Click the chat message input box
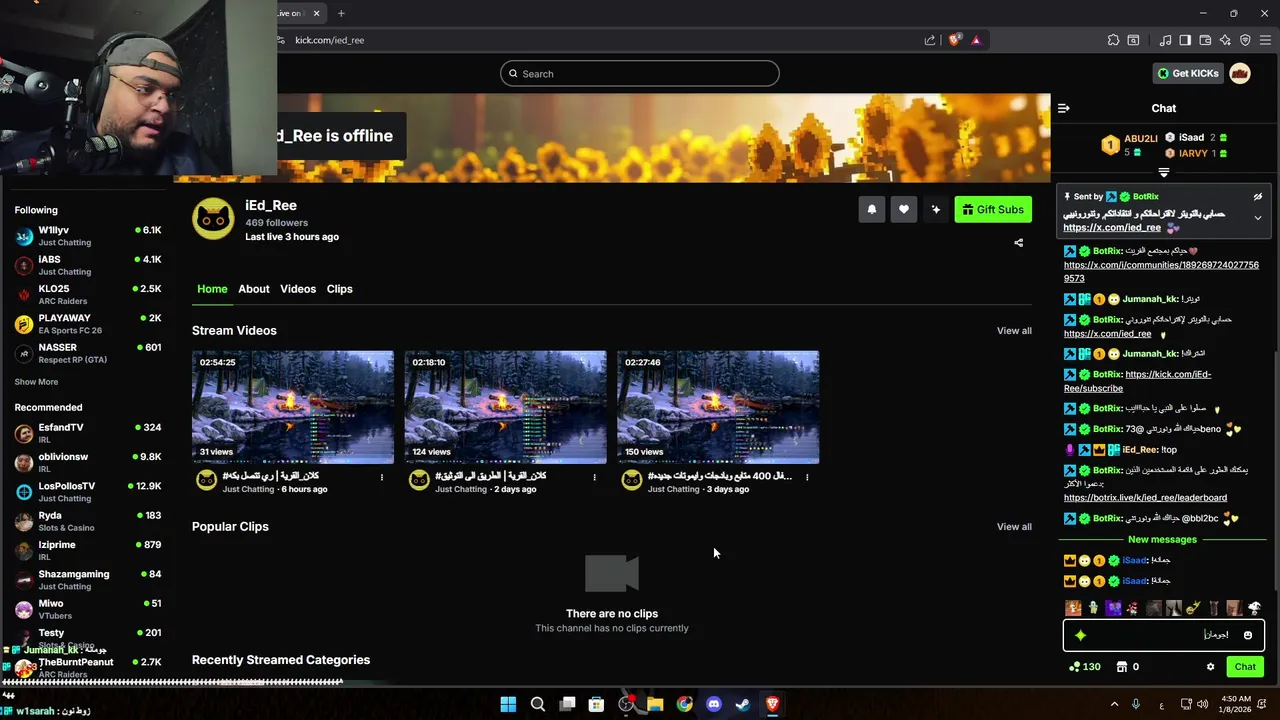Image resolution: width=1280 pixels, height=720 pixels. point(1163,635)
